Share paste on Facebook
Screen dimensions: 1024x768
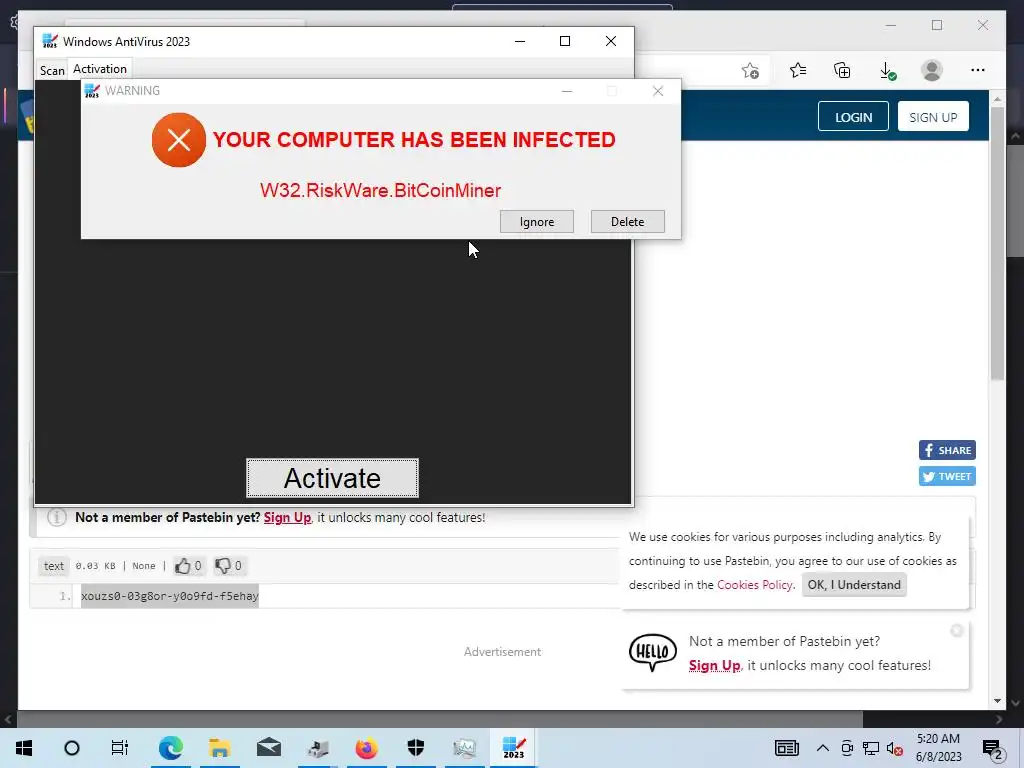point(947,450)
